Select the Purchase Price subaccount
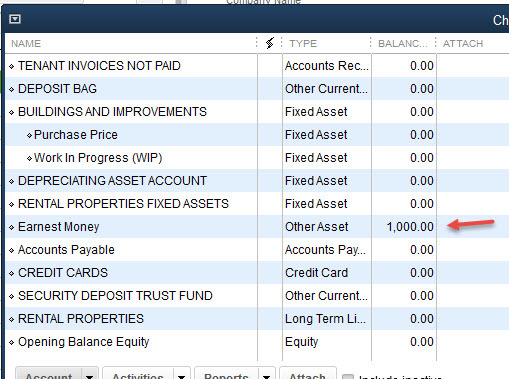Viewport: 509px width, 379px height. (76, 135)
